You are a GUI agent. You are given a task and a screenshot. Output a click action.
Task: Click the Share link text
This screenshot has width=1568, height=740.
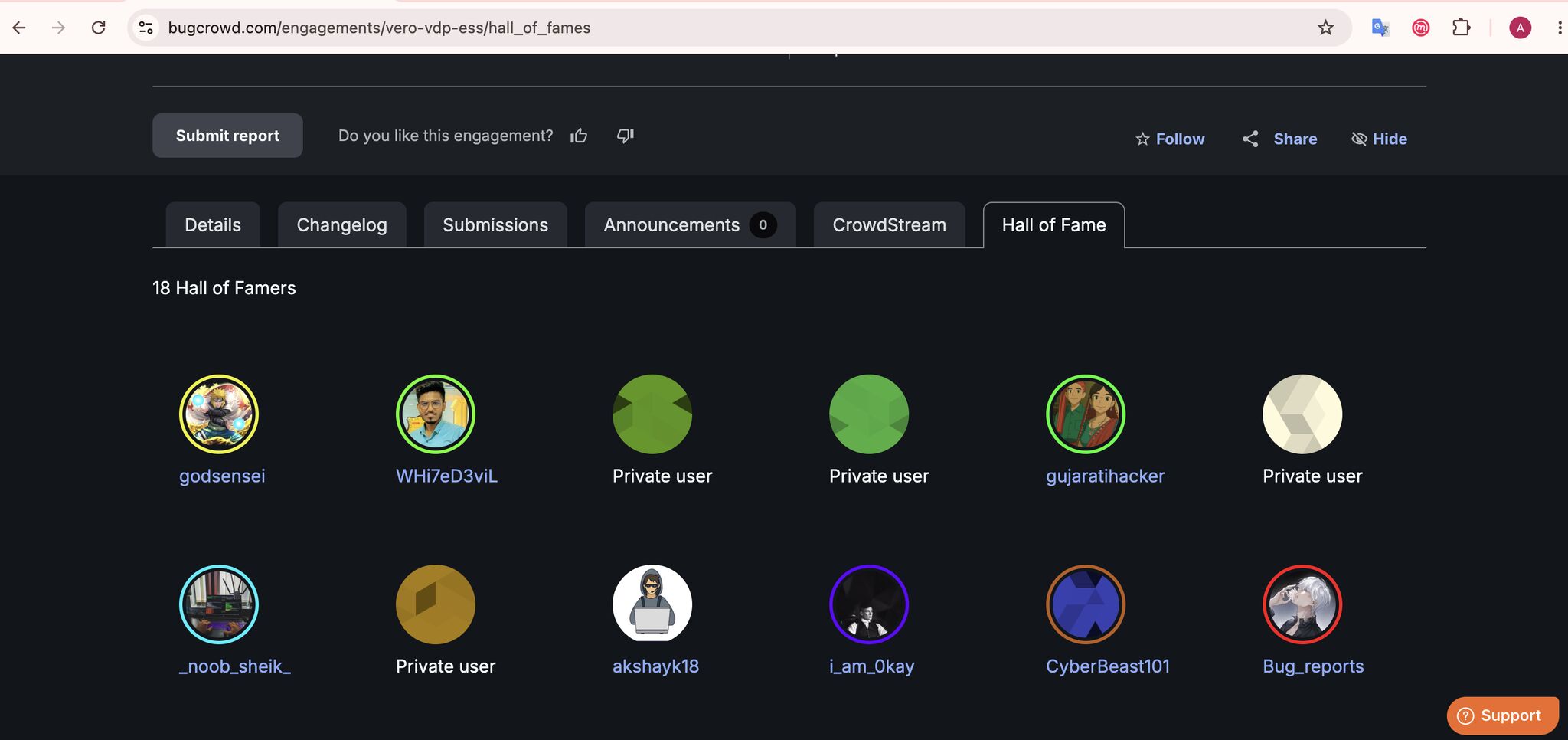[x=1295, y=139]
